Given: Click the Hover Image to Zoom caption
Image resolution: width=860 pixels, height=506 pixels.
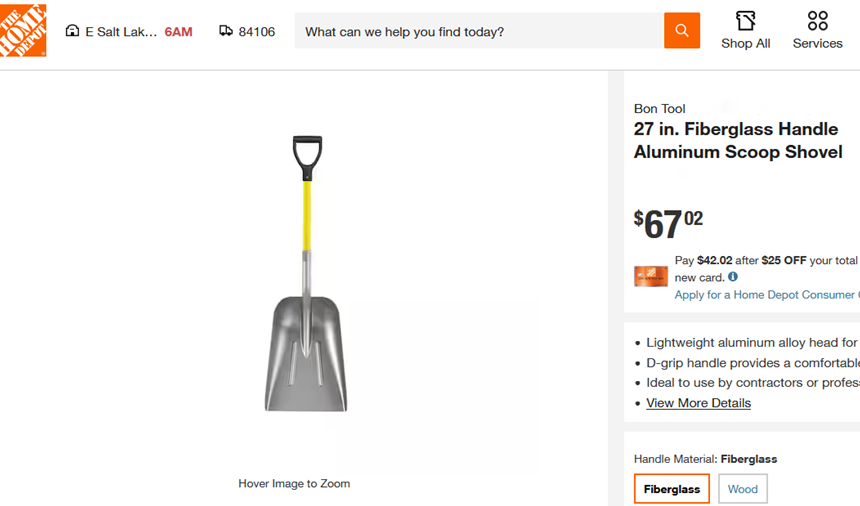Looking at the screenshot, I should pyautogui.click(x=294, y=484).
